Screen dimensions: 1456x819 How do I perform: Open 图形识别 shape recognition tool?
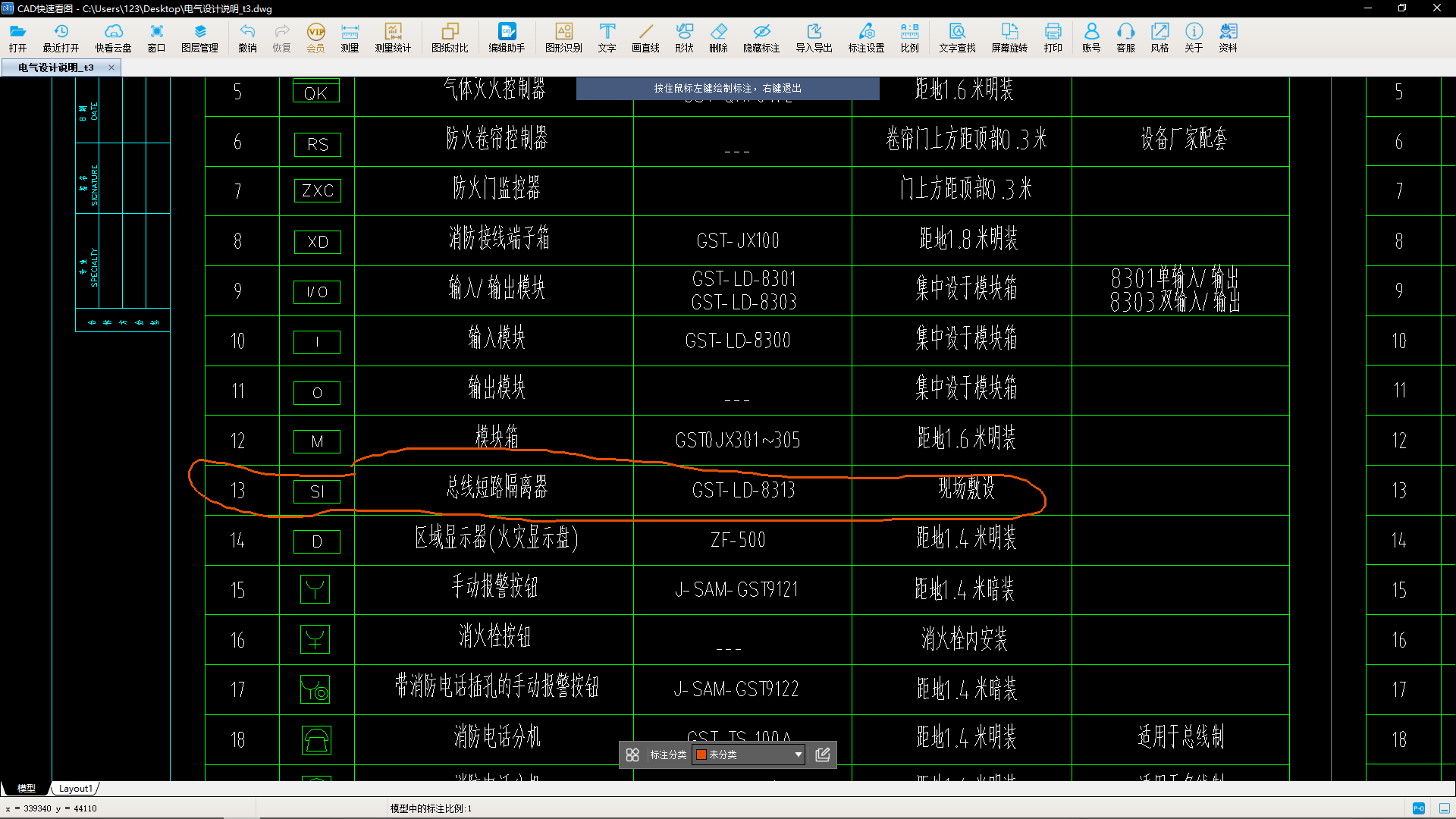[x=563, y=37]
